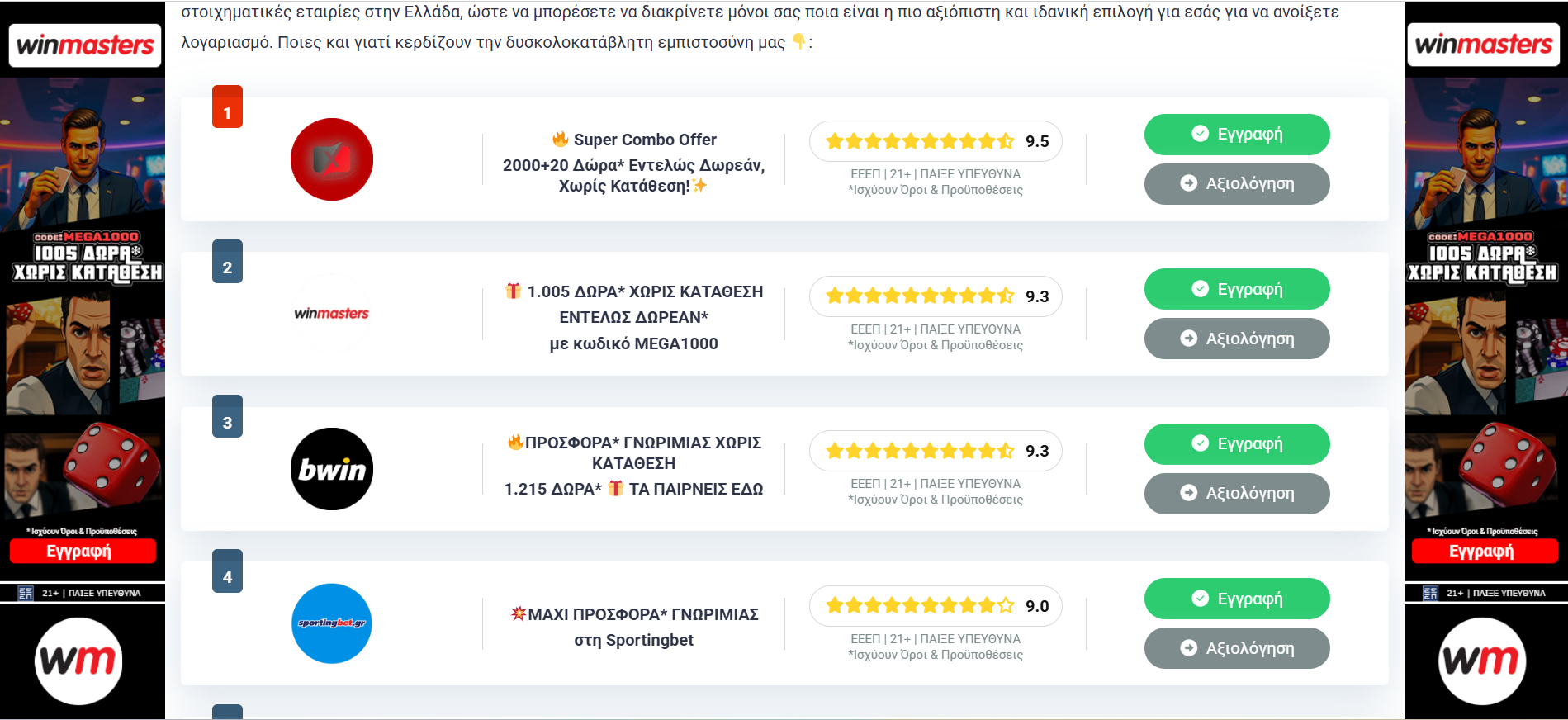
Task: Click winmasters logo atop right sidebar ad
Action: [x=1483, y=45]
